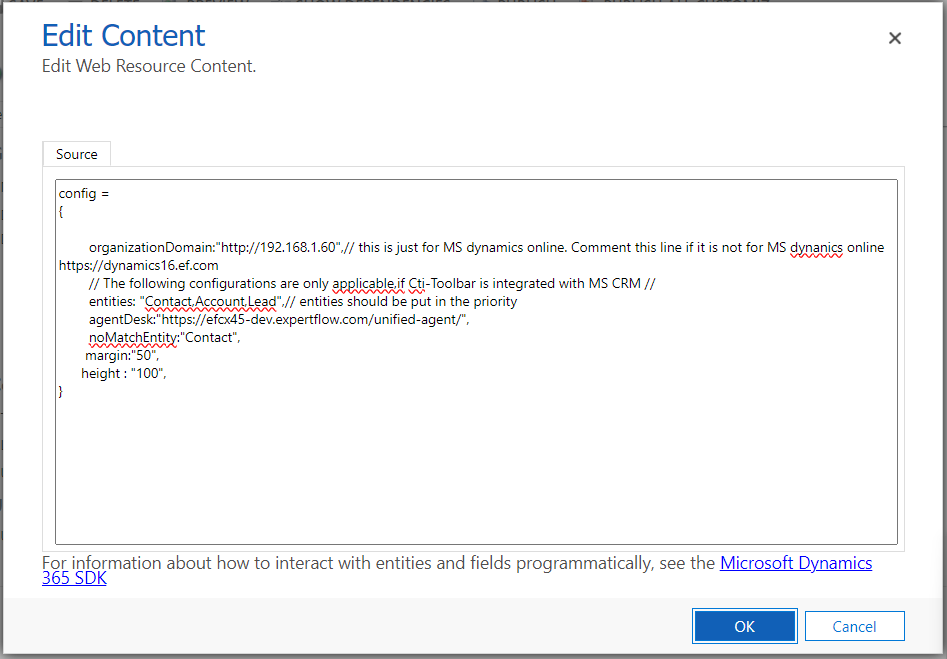Place cursor in entities "Contact,Account,Lead" value

(x=210, y=301)
